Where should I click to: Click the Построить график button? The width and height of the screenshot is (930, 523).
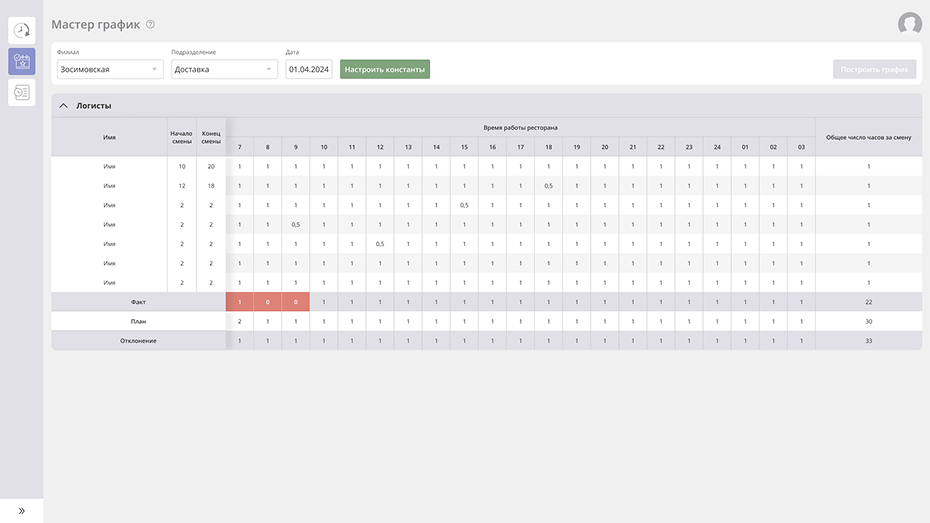pyautogui.click(x=874, y=70)
